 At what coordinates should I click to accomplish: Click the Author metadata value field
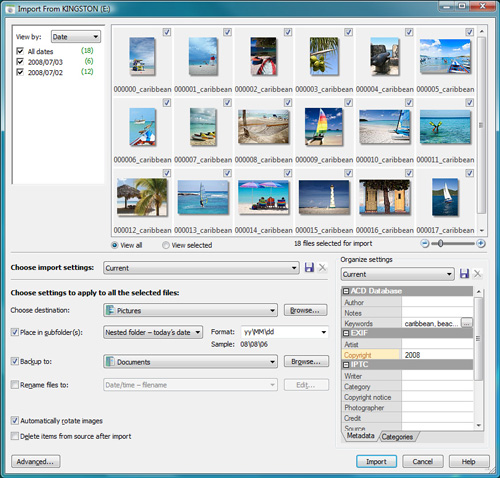tap(437, 302)
